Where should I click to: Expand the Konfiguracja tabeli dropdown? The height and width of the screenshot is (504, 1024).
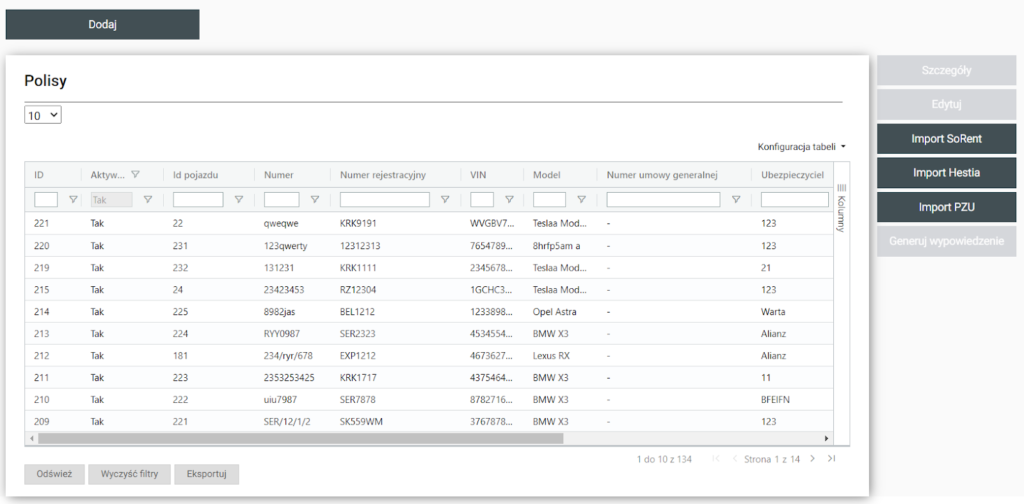pyautogui.click(x=802, y=147)
